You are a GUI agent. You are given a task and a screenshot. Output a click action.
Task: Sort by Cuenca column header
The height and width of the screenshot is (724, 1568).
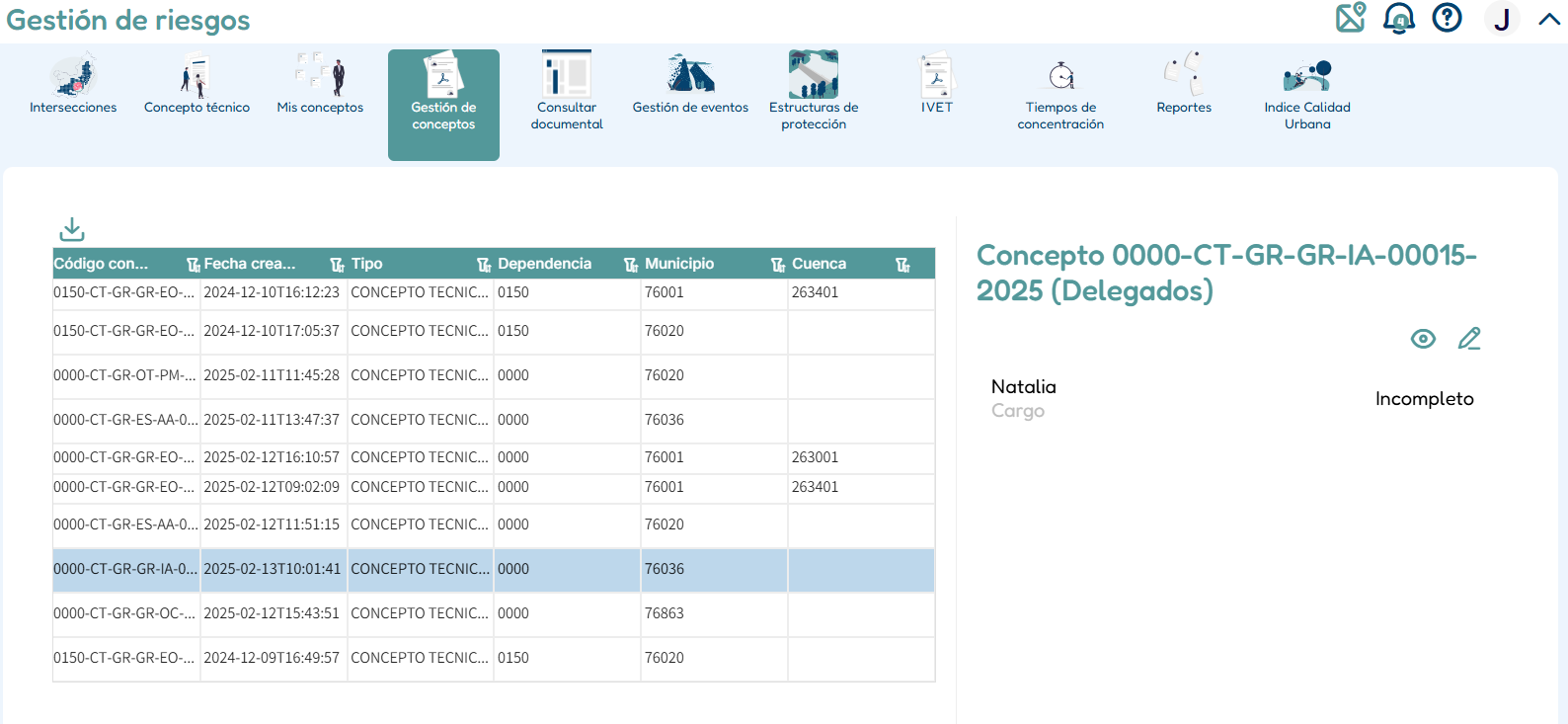(x=819, y=264)
